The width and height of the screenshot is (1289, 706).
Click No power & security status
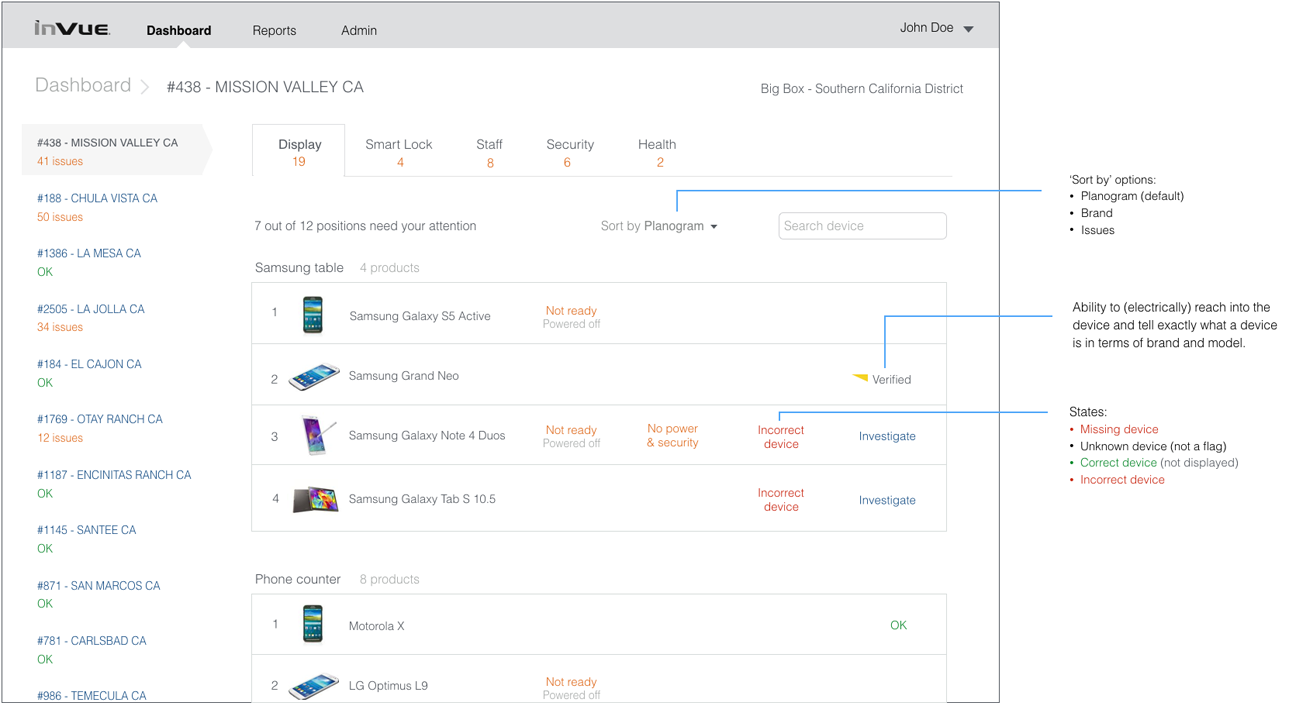tap(672, 436)
